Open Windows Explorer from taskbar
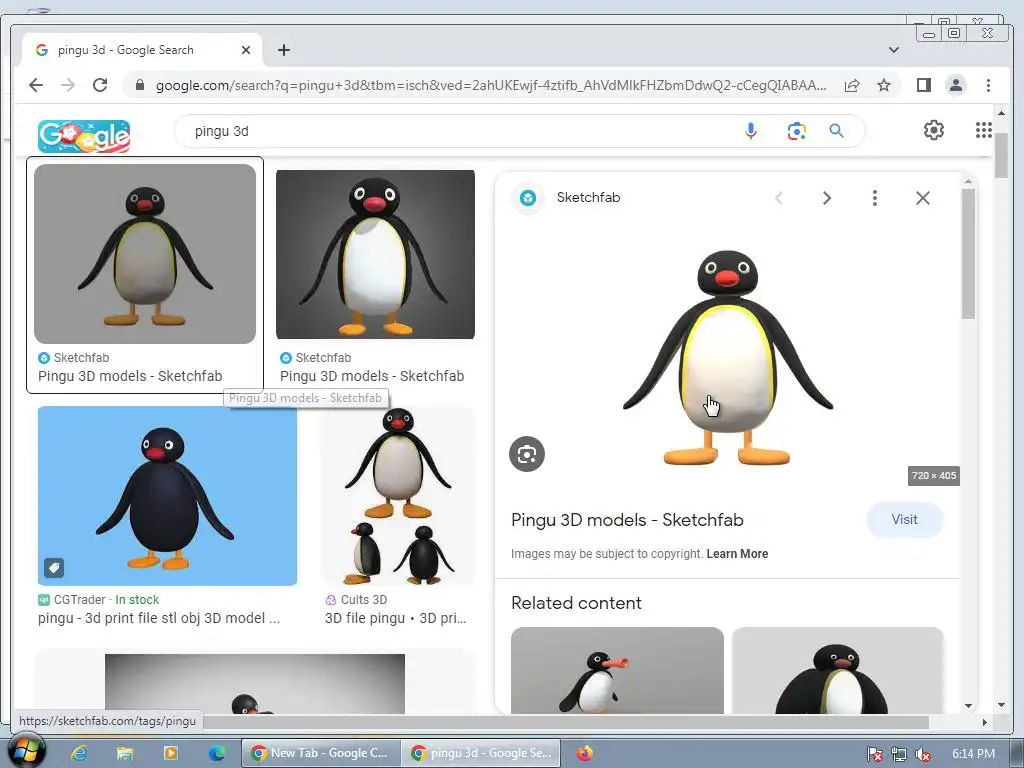Viewport: 1024px width, 768px height. 125,754
